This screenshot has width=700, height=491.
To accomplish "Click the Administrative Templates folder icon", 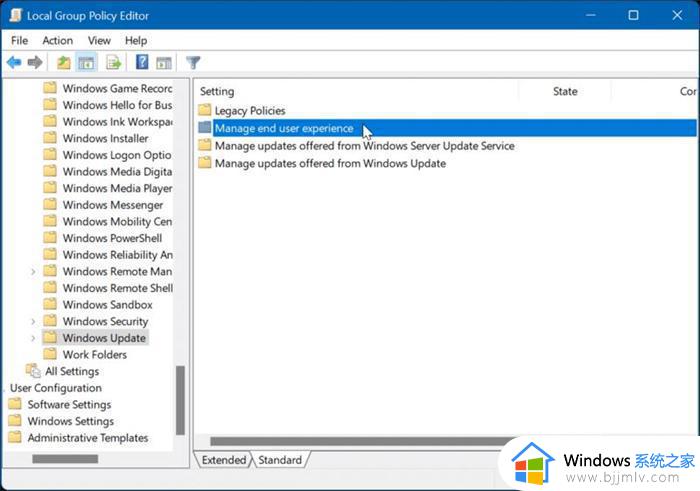I will 15,437.
